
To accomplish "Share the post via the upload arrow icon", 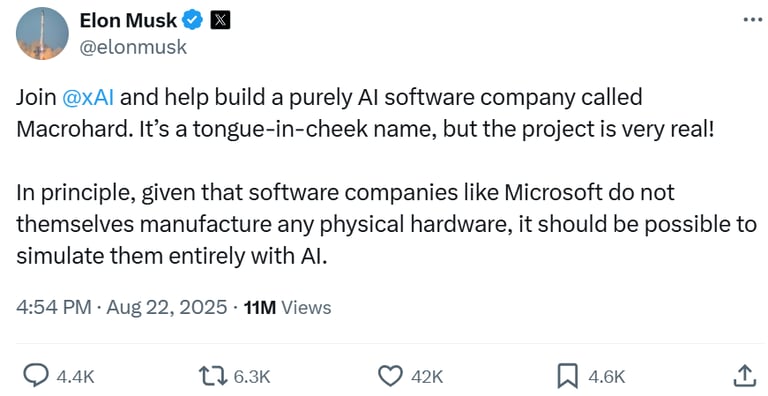I will tap(744, 375).
